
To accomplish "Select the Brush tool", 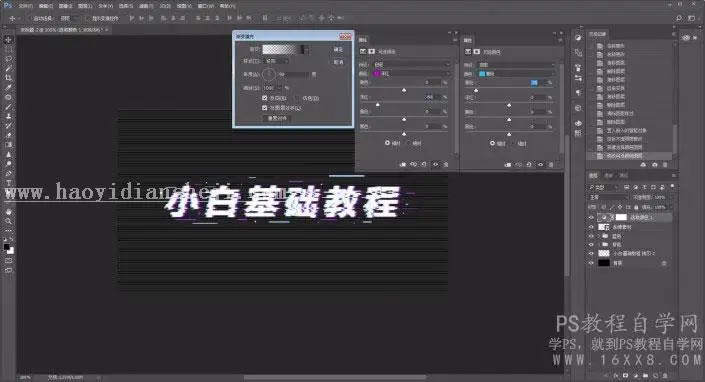I will 9,107.
